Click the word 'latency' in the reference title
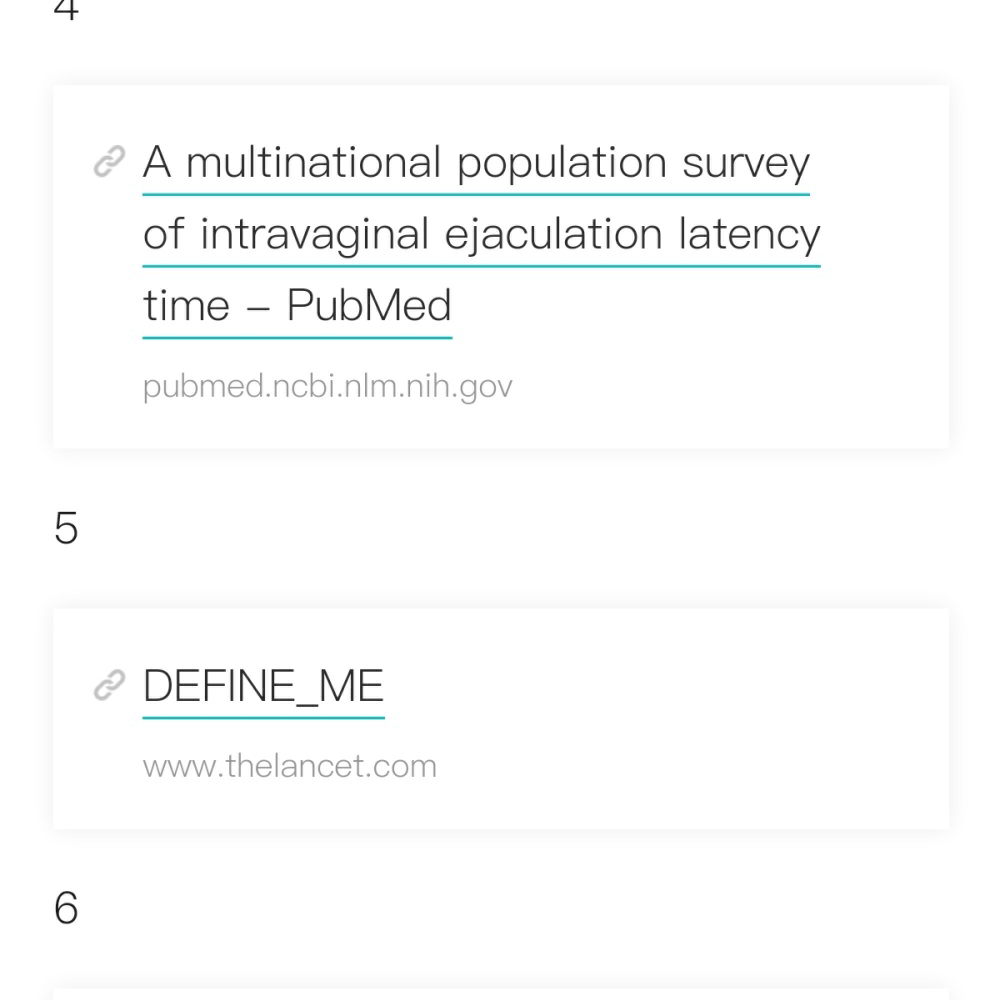Viewport: 1000px width, 1000px height. pyautogui.click(x=749, y=235)
